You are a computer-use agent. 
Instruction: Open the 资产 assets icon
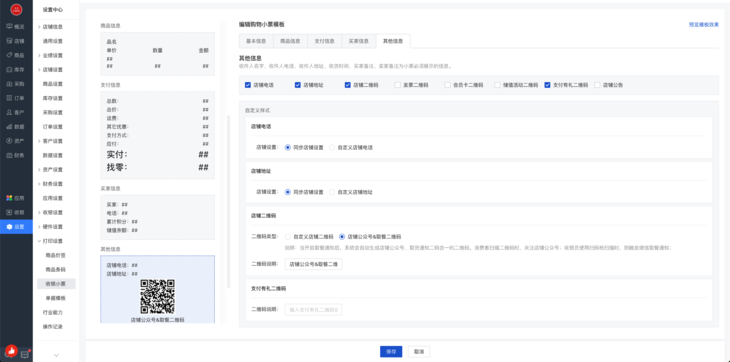click(9, 141)
